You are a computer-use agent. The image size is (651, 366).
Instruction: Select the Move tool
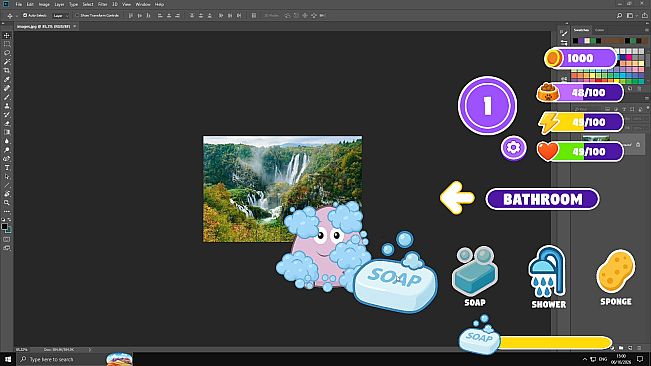(x=7, y=35)
